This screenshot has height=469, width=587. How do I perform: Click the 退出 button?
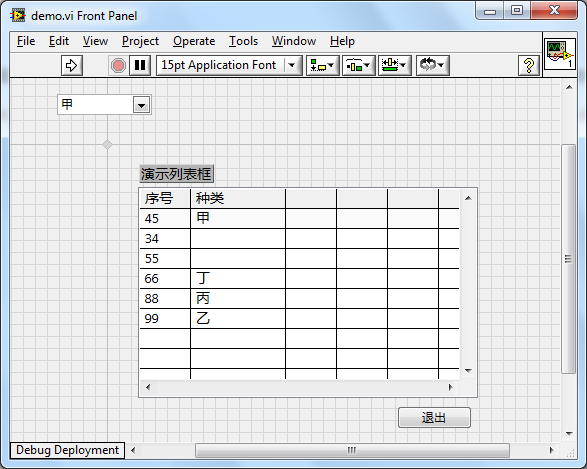434,417
